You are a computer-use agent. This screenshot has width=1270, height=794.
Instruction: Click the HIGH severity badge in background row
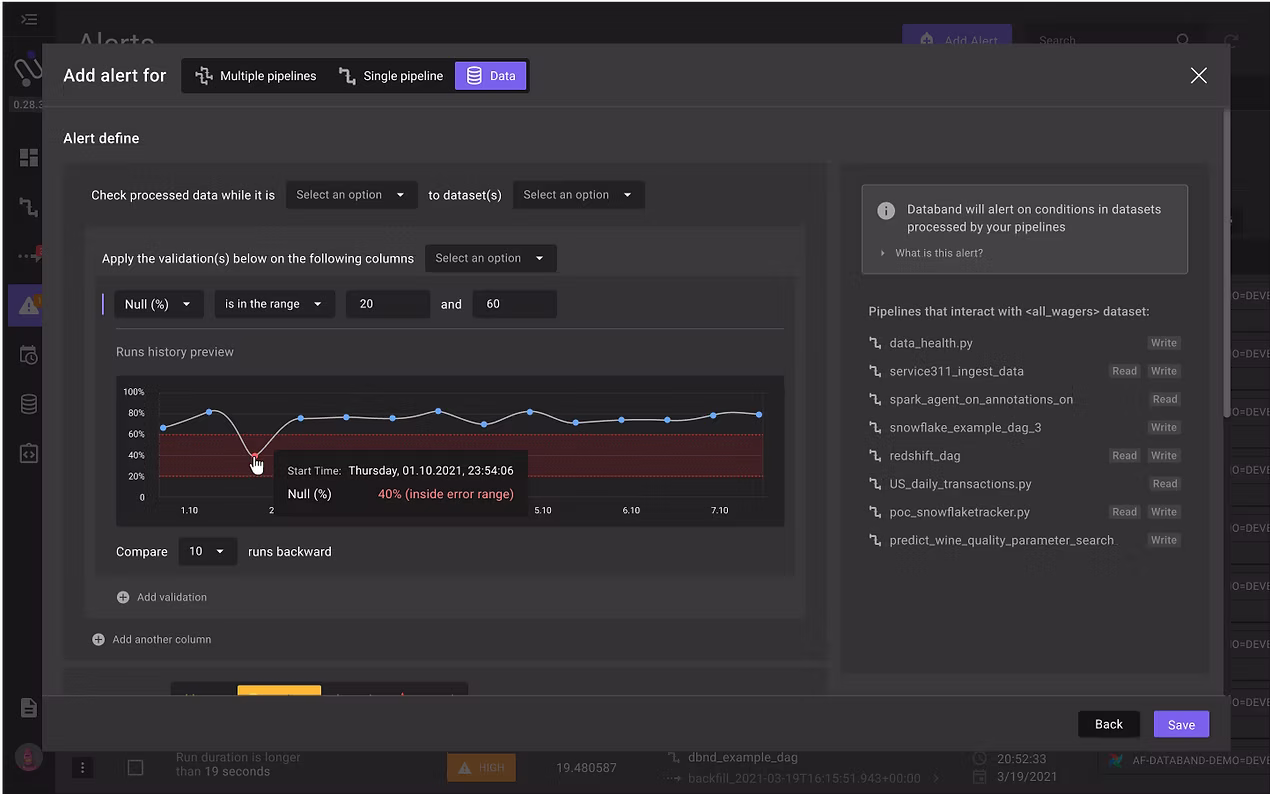[481, 767]
